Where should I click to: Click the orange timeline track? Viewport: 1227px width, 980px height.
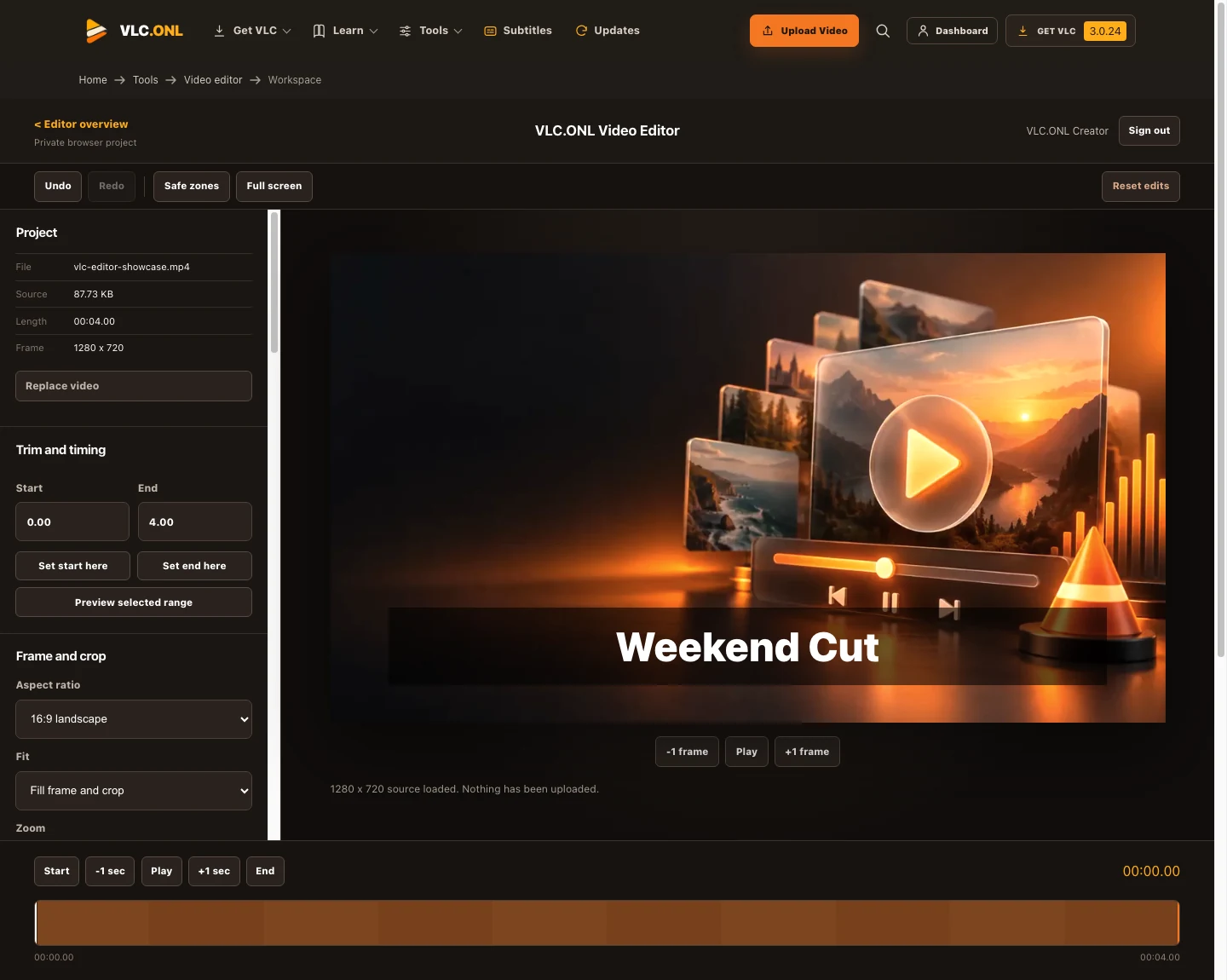pos(607,923)
